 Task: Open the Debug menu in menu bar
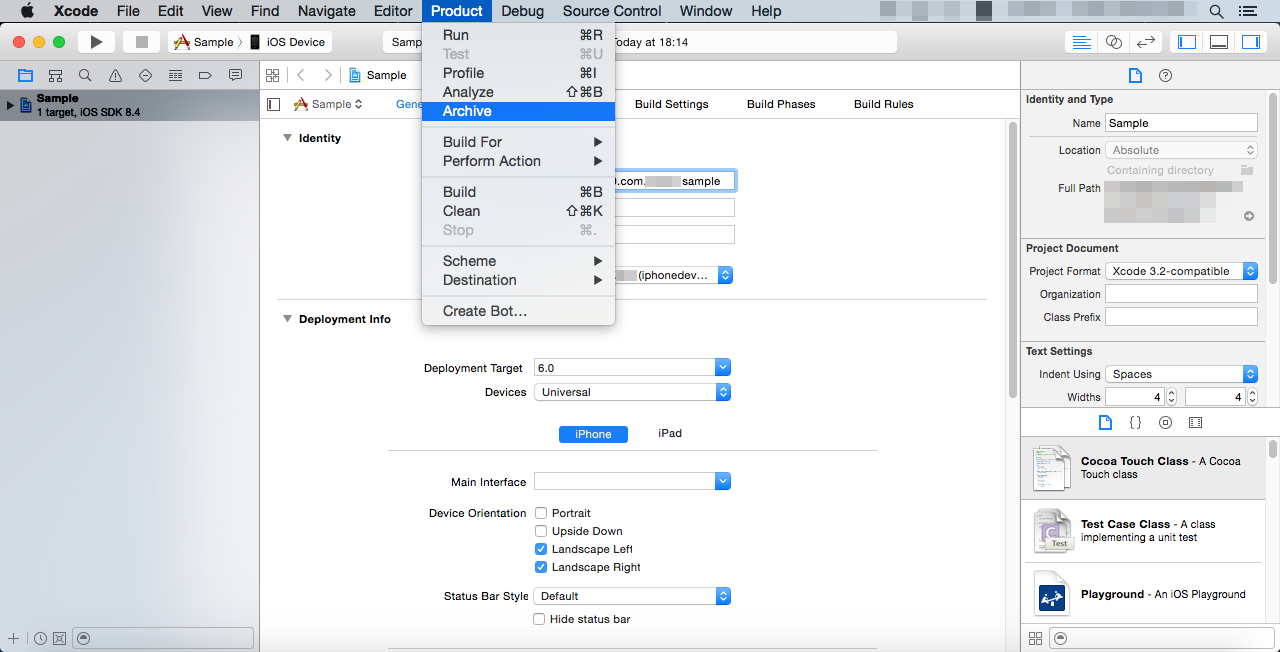point(522,11)
